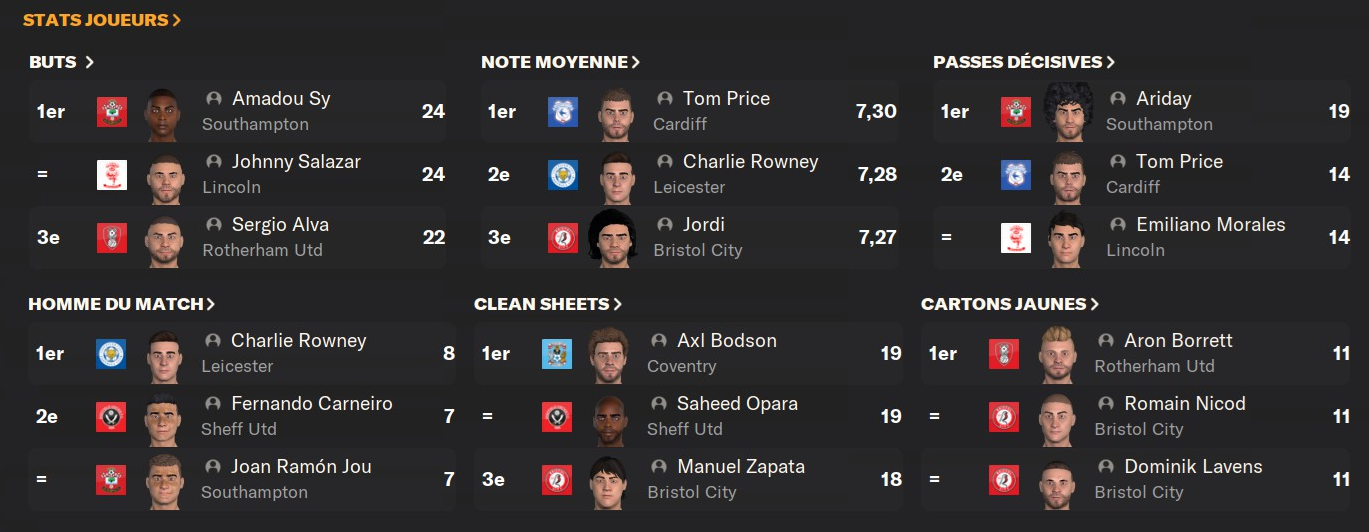Click Leicester badge in Homme du Match panel
Image resolution: width=1369 pixels, height=532 pixels.
(x=111, y=353)
